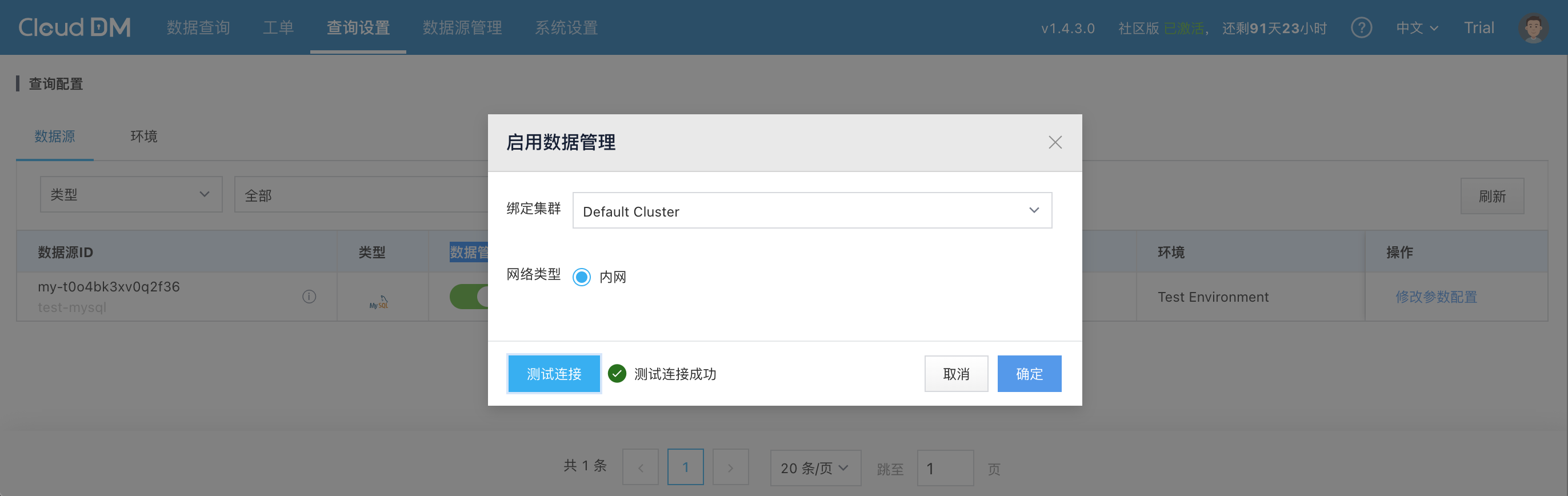The width and height of the screenshot is (1568, 496).
Task: Select page 1 in pagination
Action: [x=685, y=467]
